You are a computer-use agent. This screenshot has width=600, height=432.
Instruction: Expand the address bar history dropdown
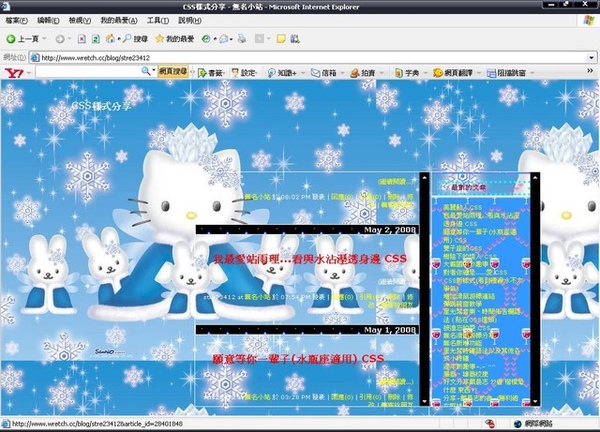[592, 58]
